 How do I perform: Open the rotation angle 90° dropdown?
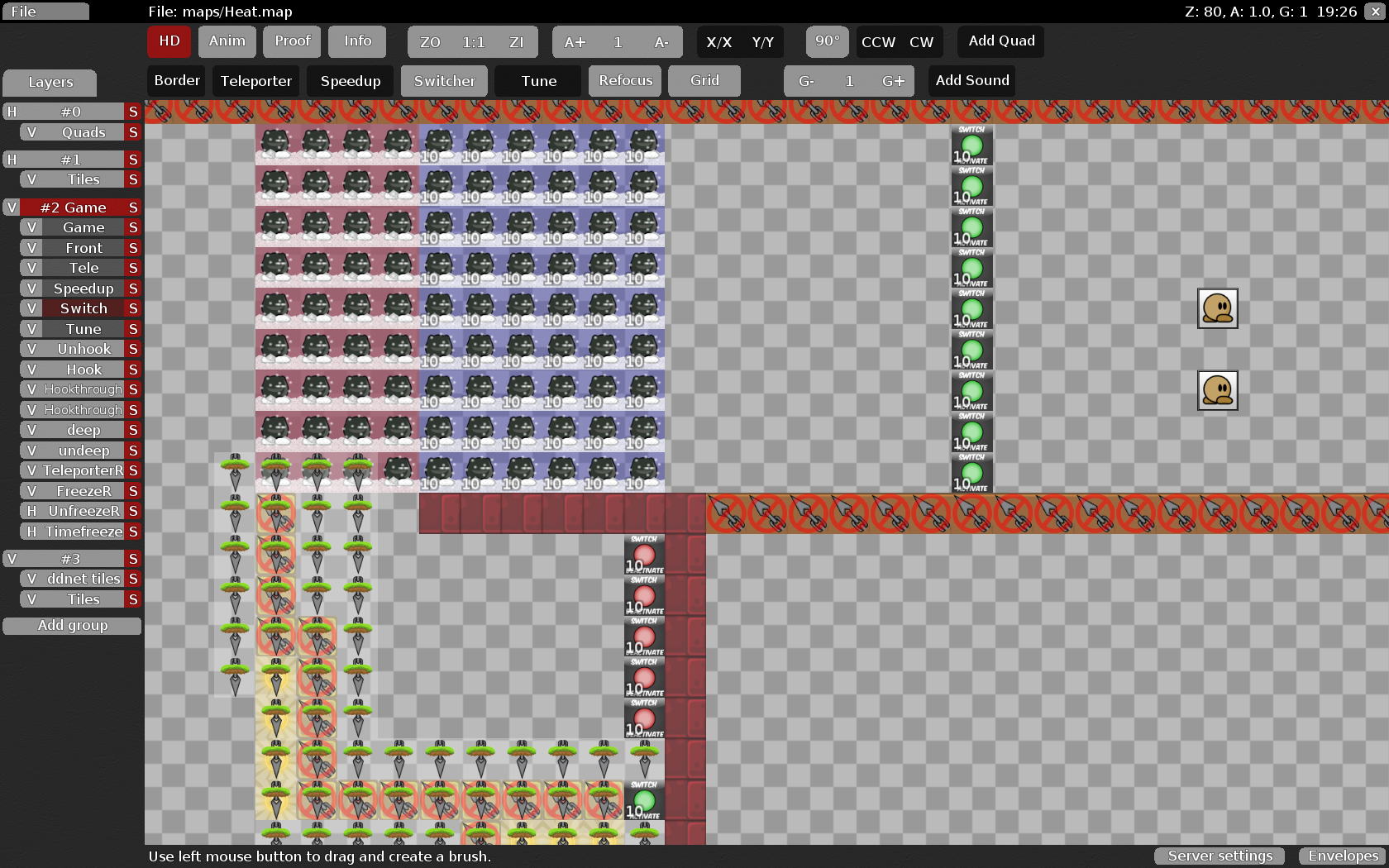coord(827,41)
